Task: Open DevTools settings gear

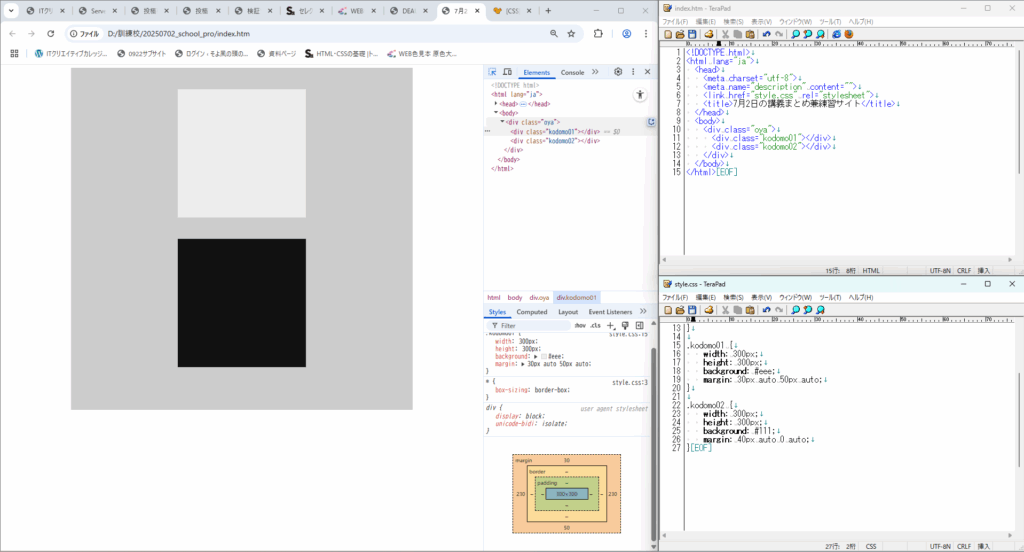Action: pyautogui.click(x=618, y=72)
